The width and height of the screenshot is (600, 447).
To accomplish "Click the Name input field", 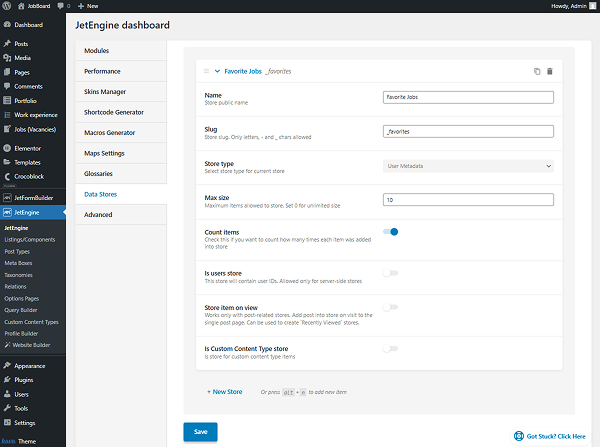I will pyautogui.click(x=468, y=97).
